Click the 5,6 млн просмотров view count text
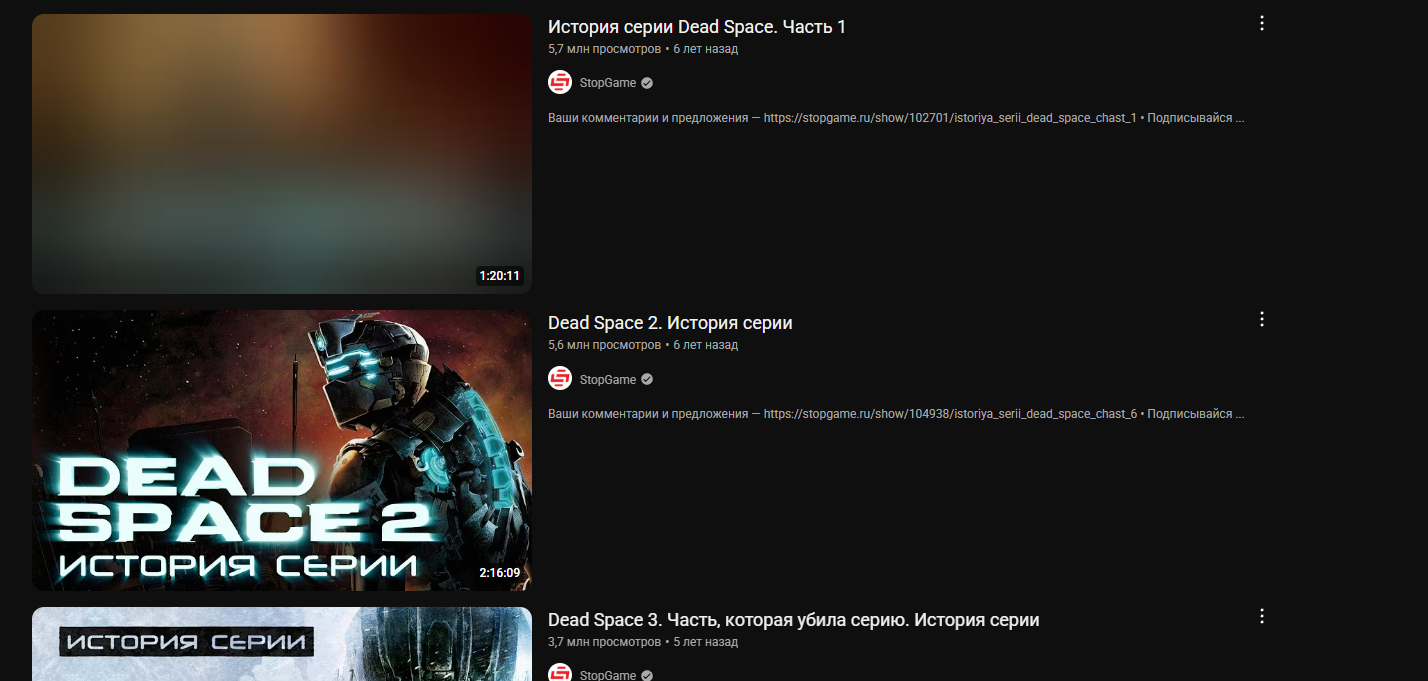Viewport: 1428px width, 681px height. tap(604, 345)
